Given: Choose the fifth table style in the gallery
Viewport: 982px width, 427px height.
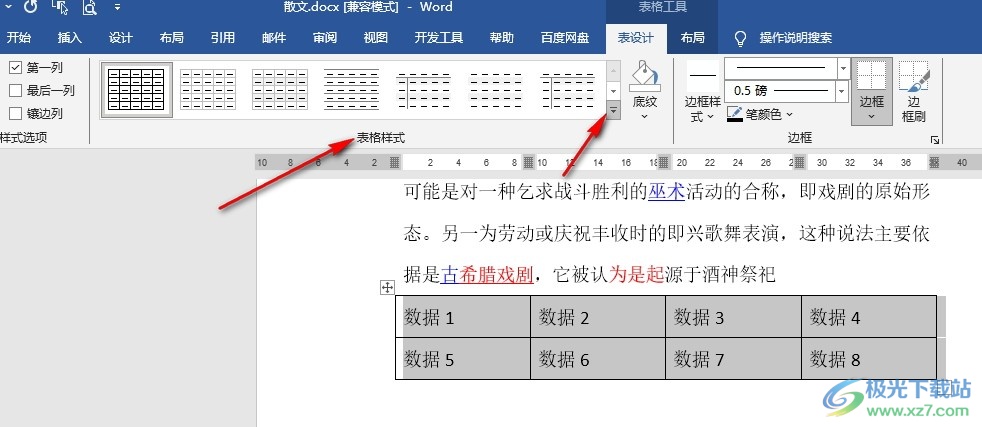Looking at the screenshot, I should [x=424, y=90].
